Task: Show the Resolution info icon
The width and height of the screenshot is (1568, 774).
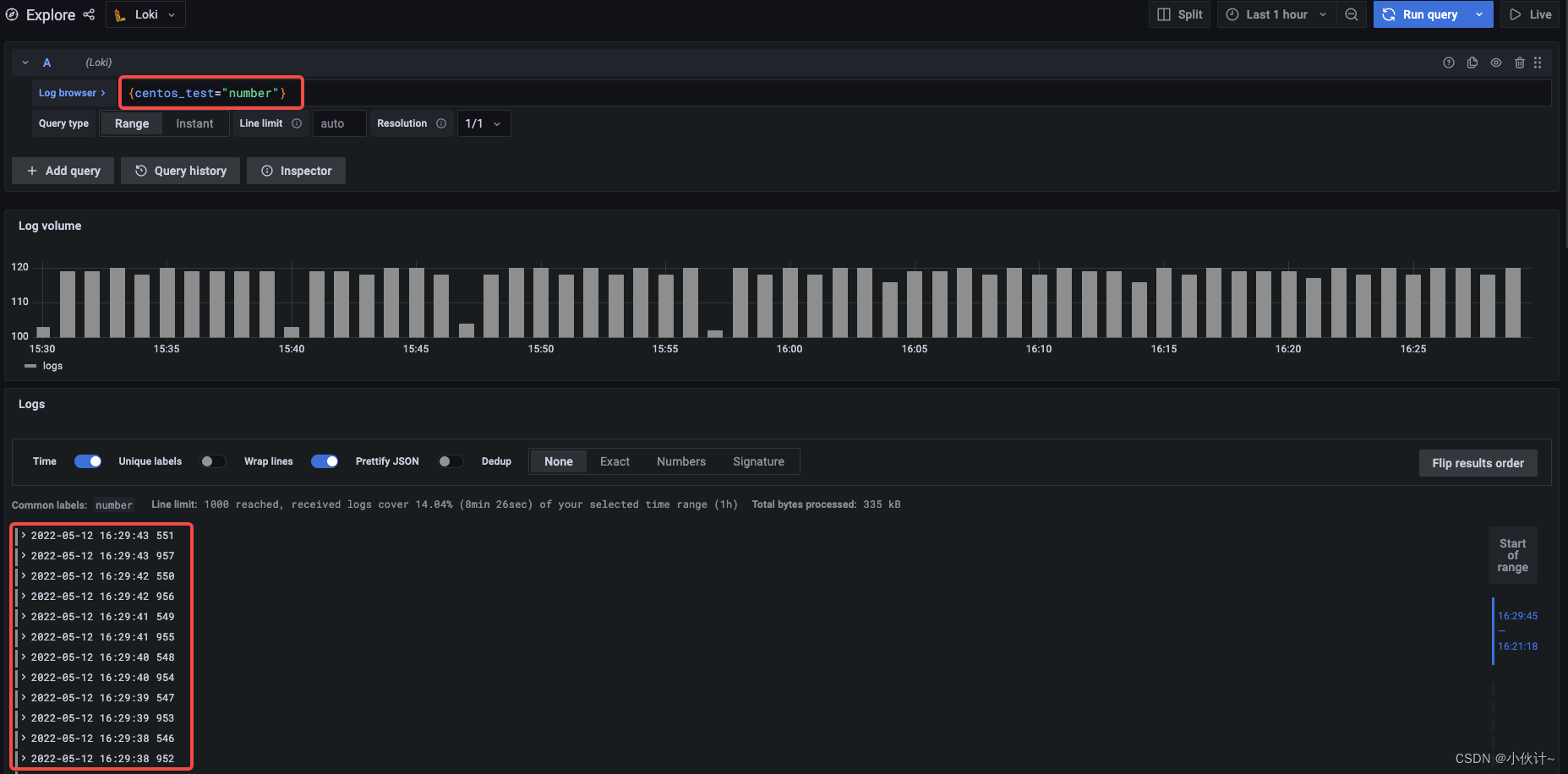Action: 441,123
